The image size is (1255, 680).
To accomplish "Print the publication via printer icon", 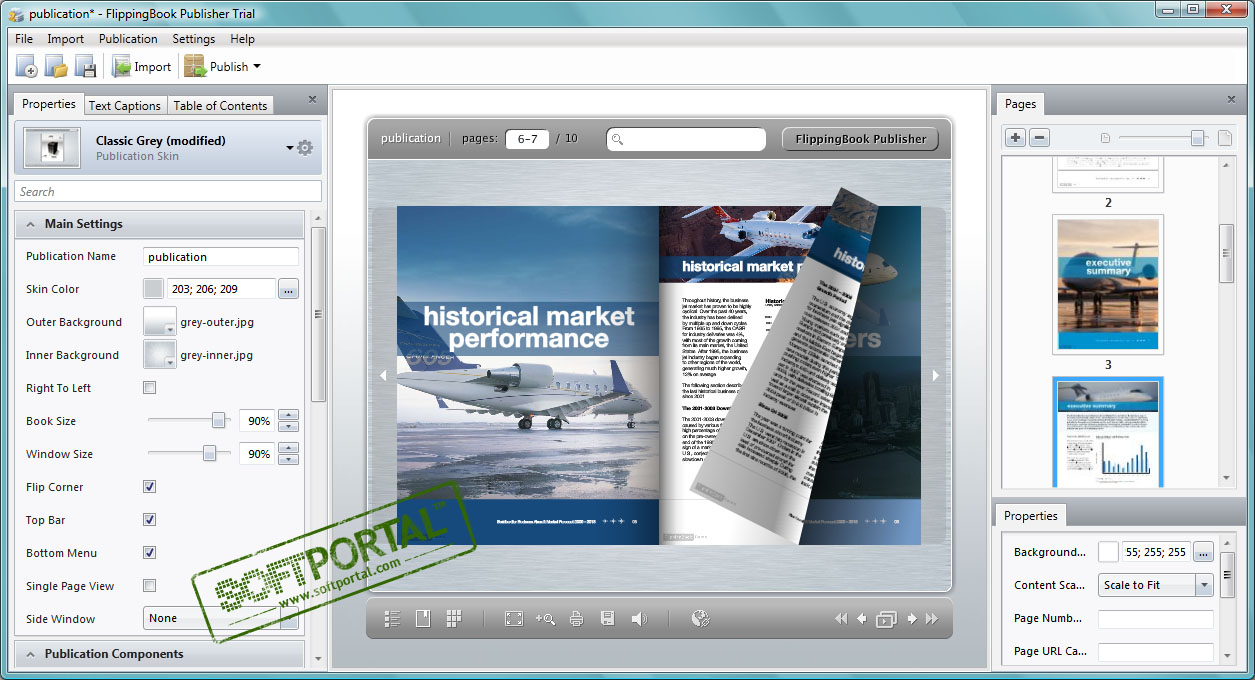I will coord(577,619).
